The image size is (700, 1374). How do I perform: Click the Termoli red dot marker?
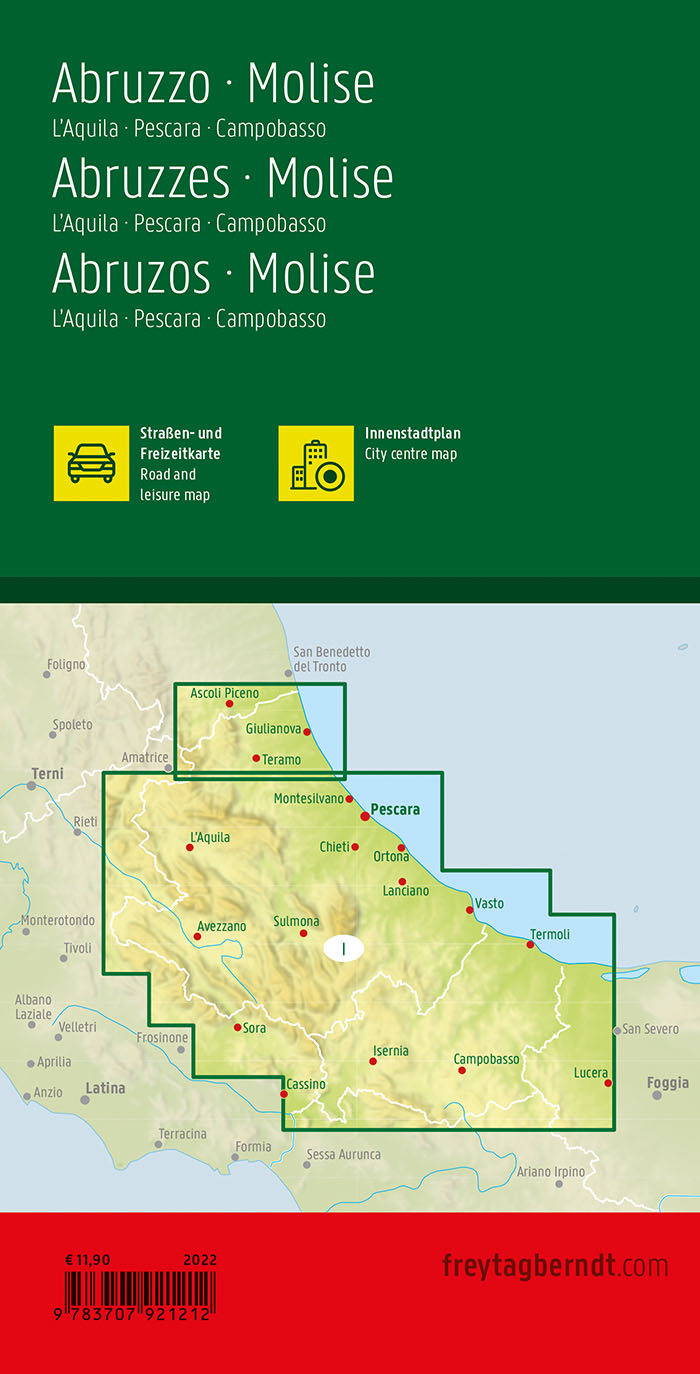[531, 945]
